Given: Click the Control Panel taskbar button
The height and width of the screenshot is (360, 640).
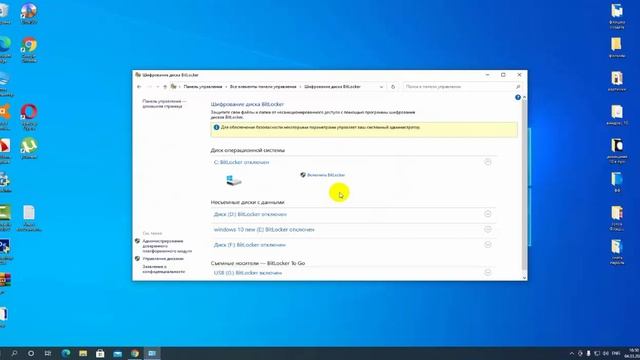Looking at the screenshot, I should coord(152,353).
